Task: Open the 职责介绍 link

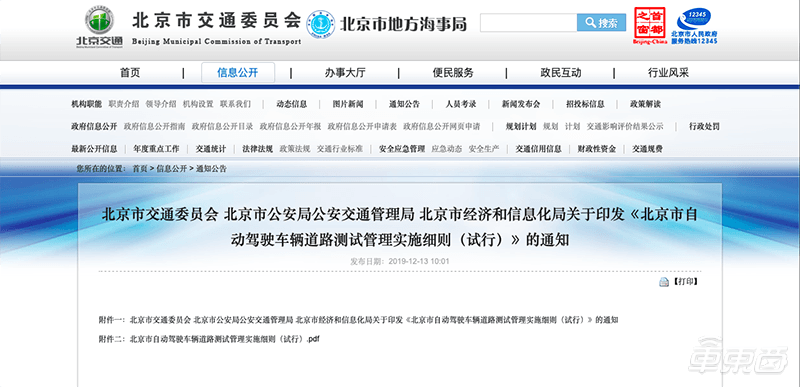Action: point(123,104)
